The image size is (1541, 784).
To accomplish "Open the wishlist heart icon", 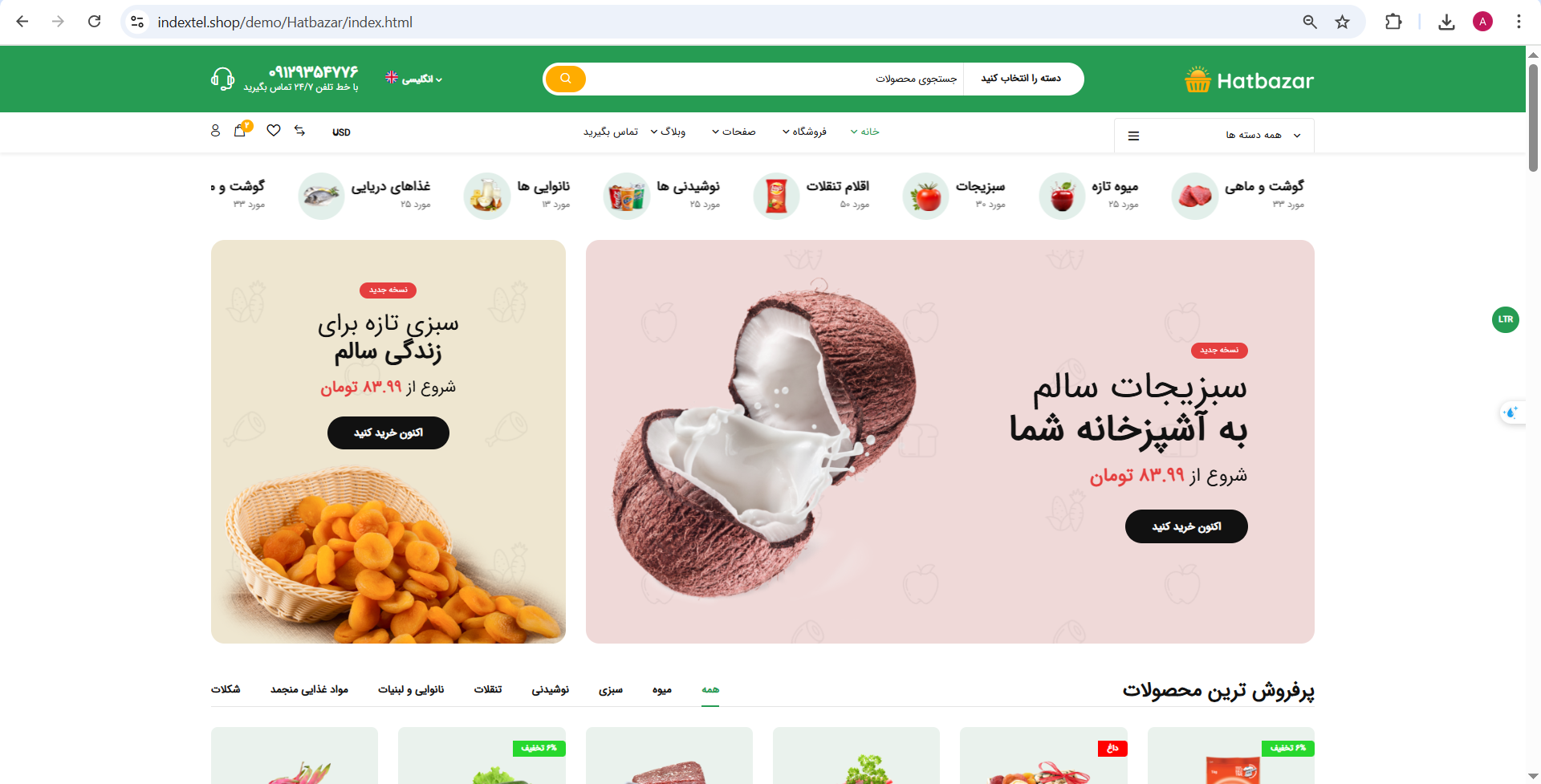I will tap(274, 130).
